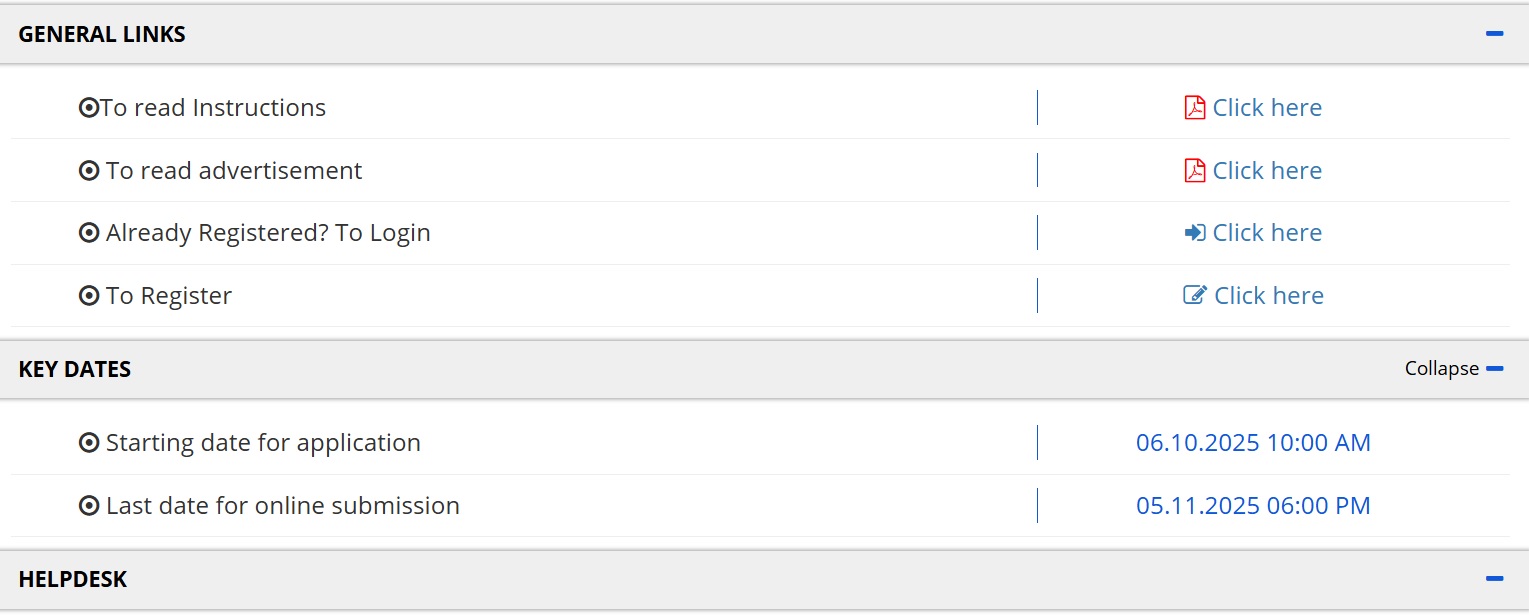Click the Key Dates header title

(x=75, y=369)
